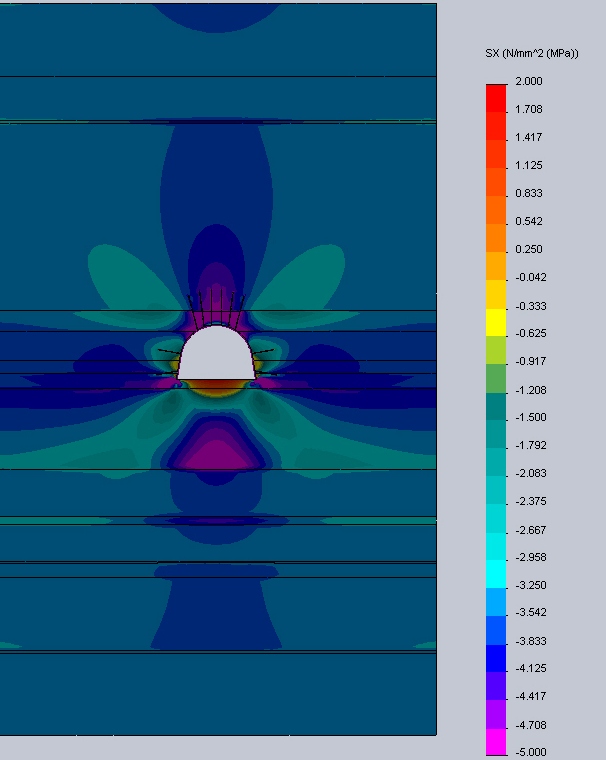The width and height of the screenshot is (606, 760).
Task: Select the -1.208 legend value
Action: 531,390
